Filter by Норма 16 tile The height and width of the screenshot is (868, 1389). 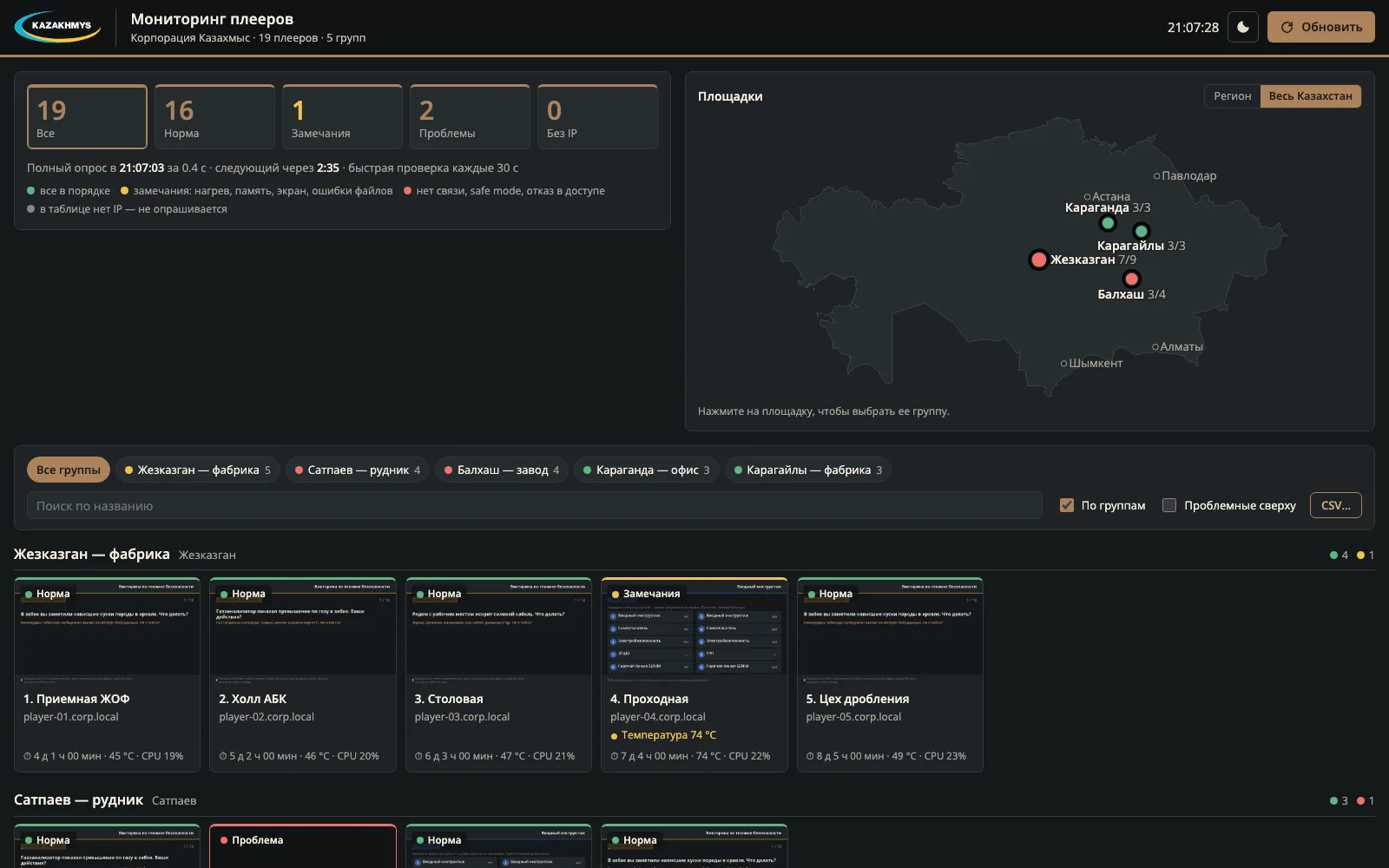[214, 117]
